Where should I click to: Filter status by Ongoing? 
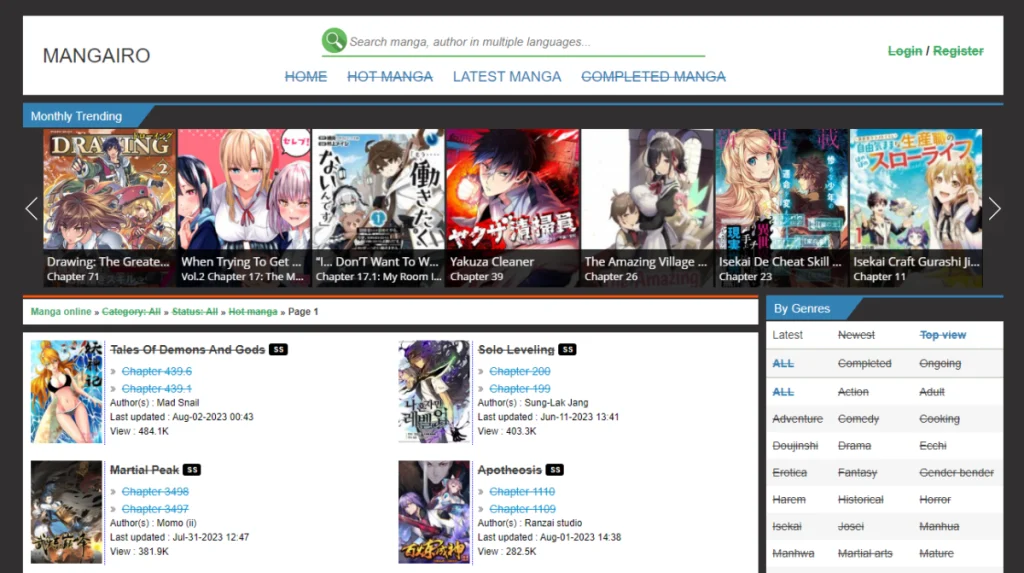[940, 363]
